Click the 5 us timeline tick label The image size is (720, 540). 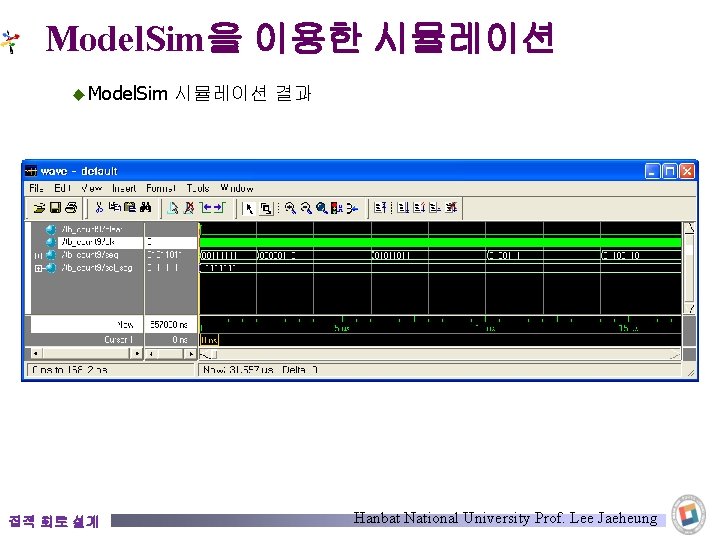point(342,328)
